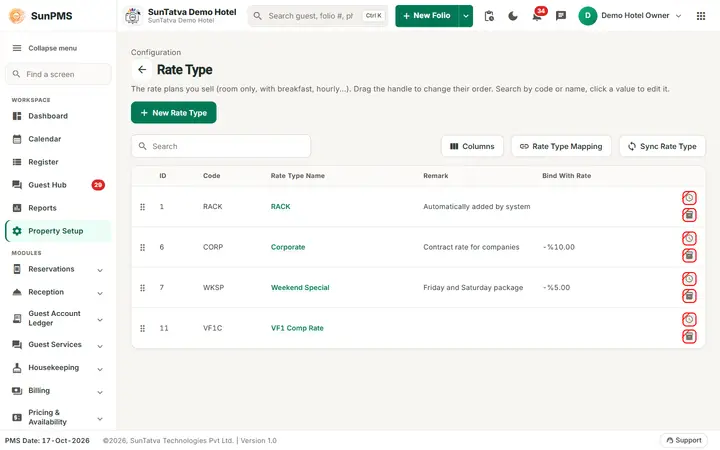Click Sync Rate Type button
The image size is (720, 450).
[x=662, y=146]
